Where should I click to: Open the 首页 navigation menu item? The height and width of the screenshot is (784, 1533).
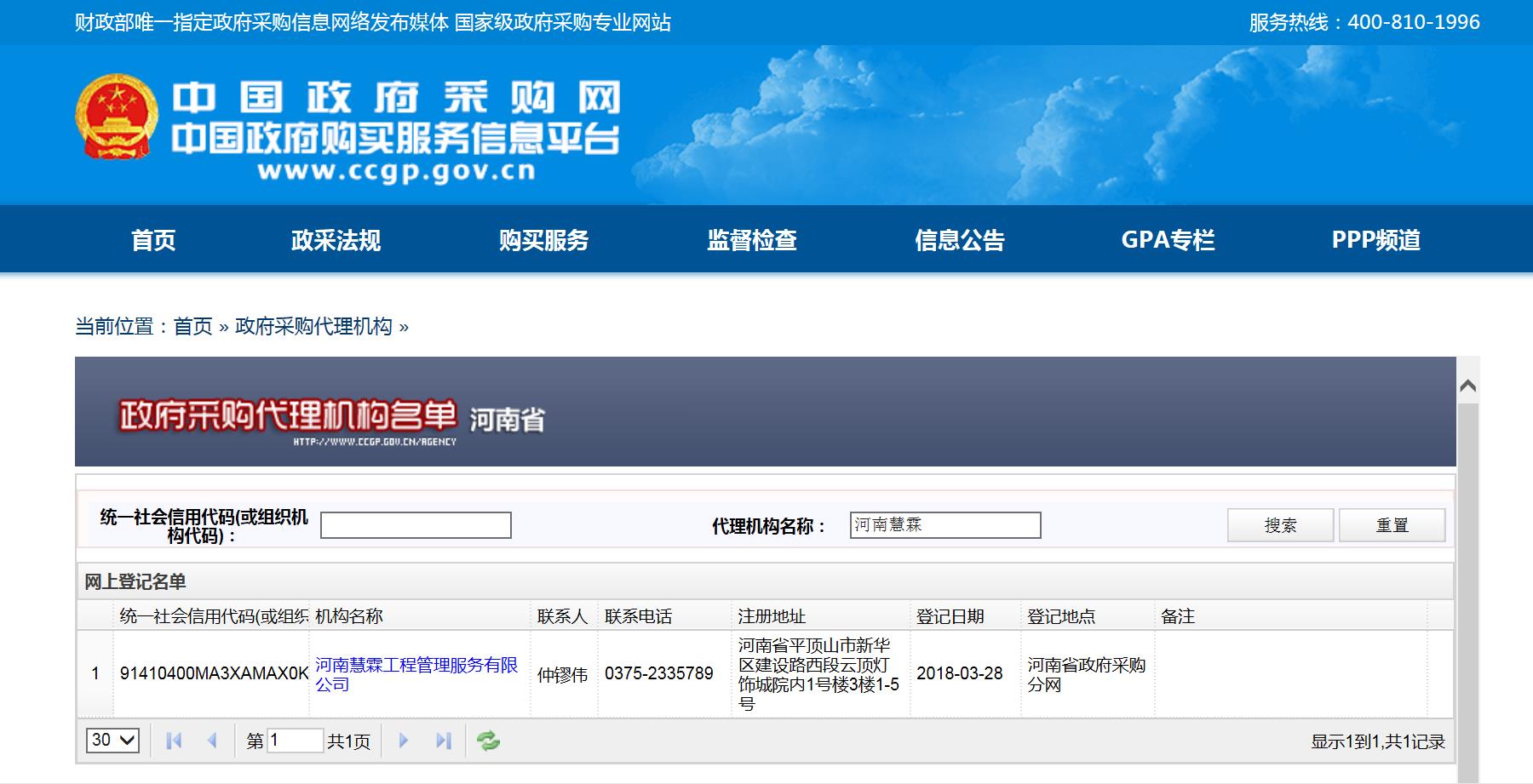point(153,240)
